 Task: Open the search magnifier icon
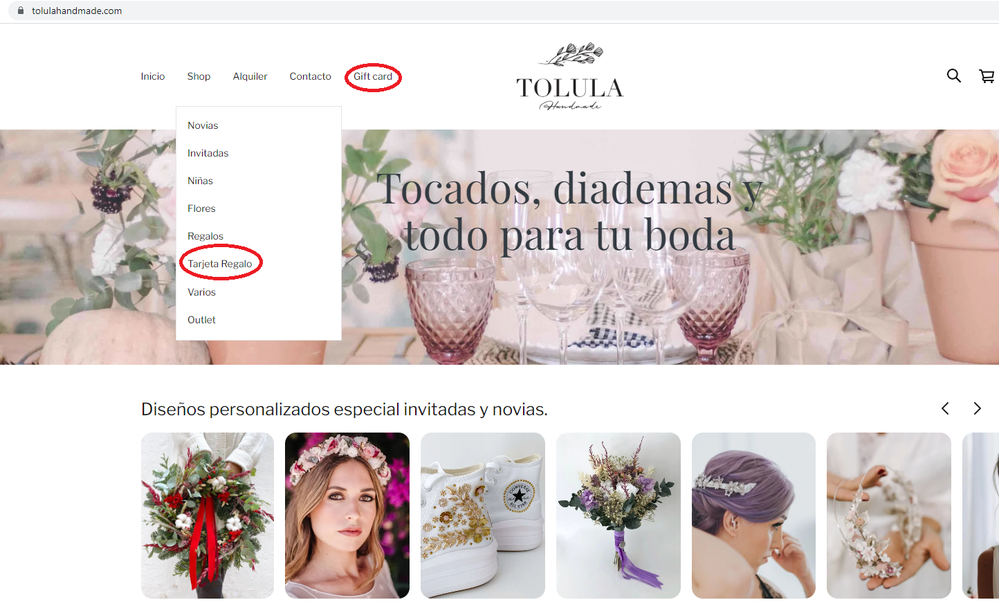(953, 76)
